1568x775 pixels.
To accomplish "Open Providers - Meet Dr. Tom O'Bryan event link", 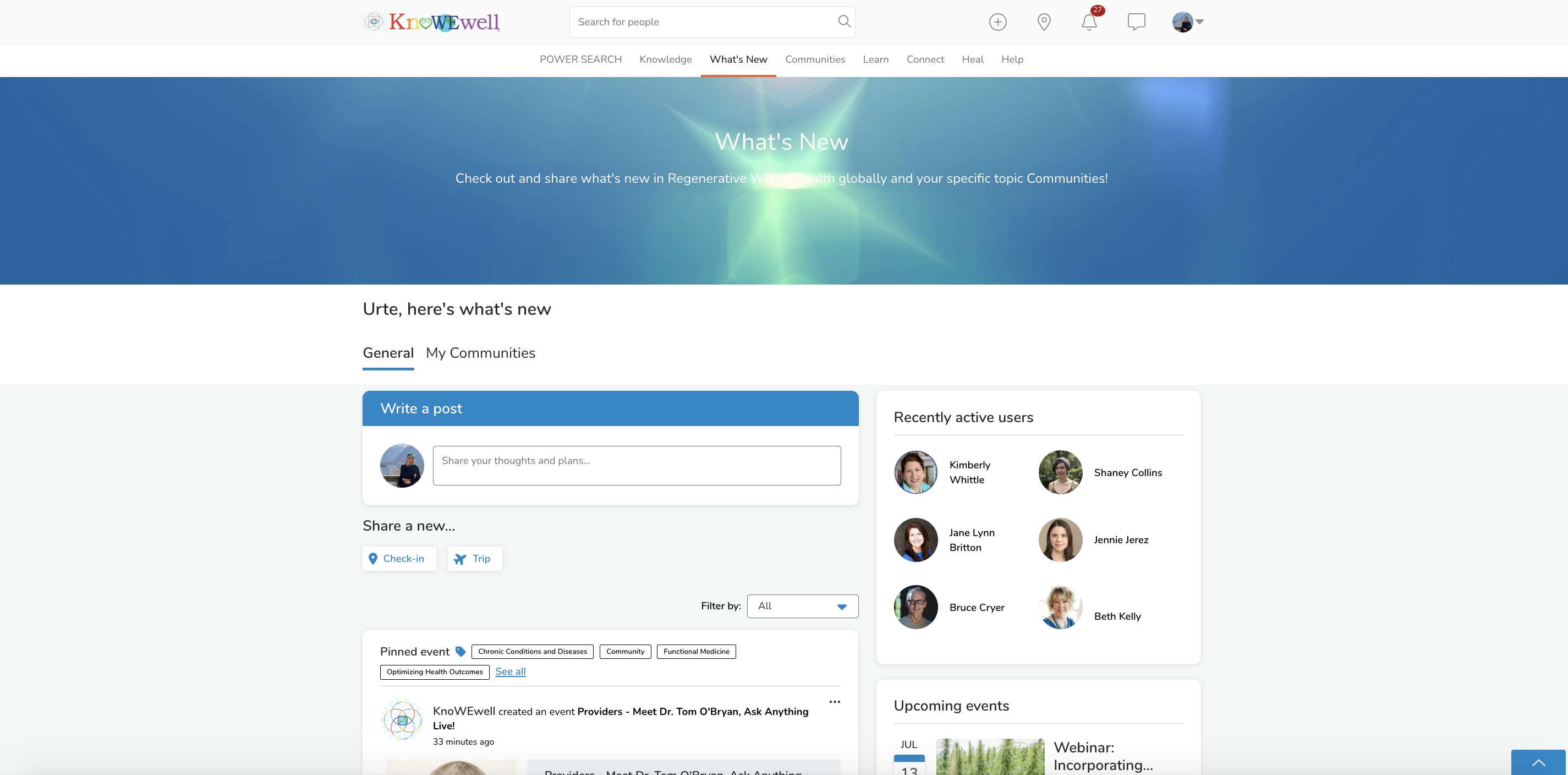I will coord(620,718).
